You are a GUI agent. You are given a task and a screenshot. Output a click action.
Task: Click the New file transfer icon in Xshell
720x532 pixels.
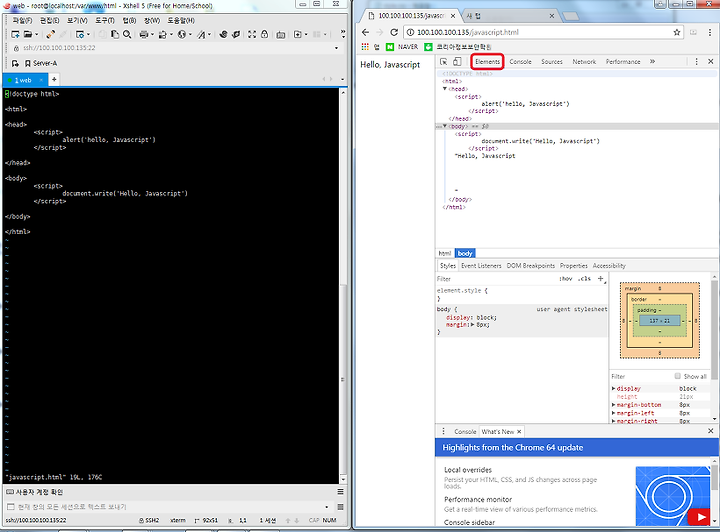[298, 34]
